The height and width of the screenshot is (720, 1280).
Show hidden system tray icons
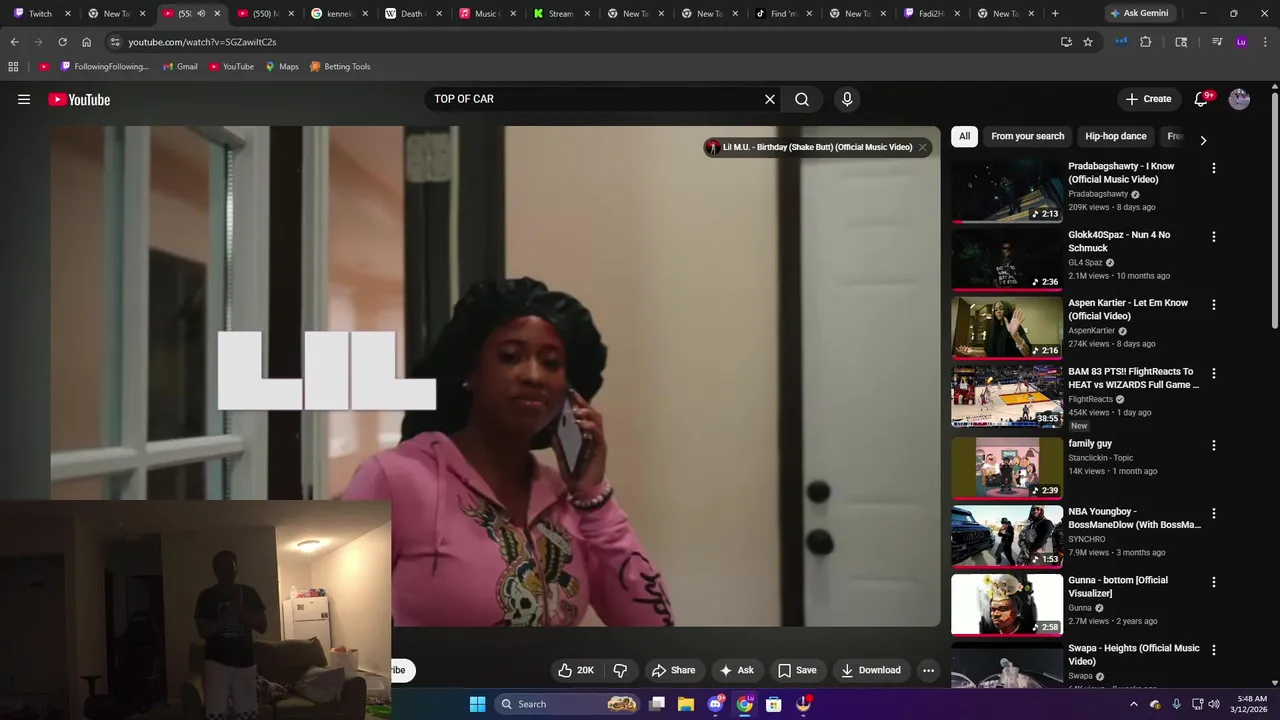pyautogui.click(x=1133, y=704)
